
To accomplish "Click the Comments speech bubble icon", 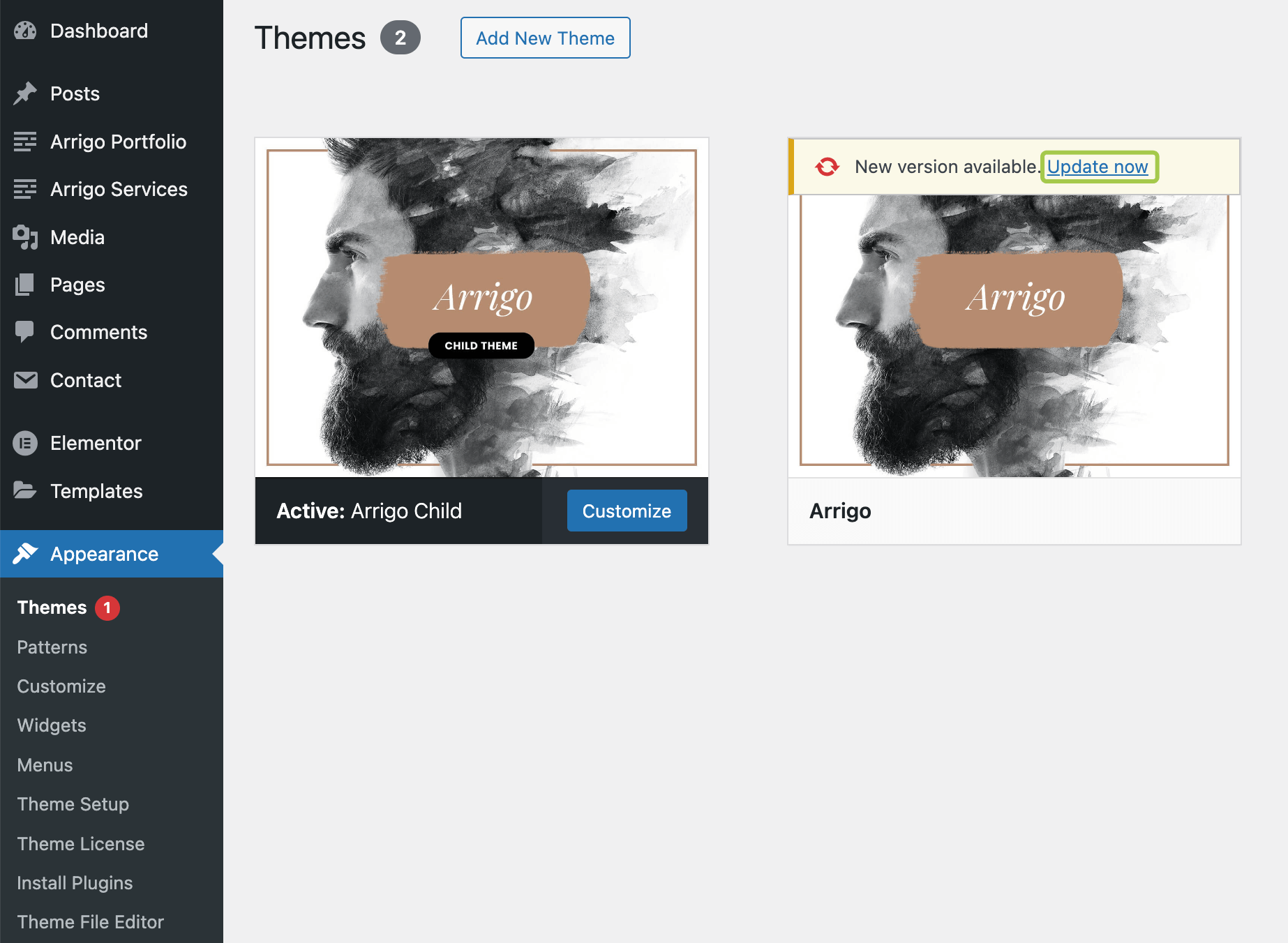I will click(25, 332).
